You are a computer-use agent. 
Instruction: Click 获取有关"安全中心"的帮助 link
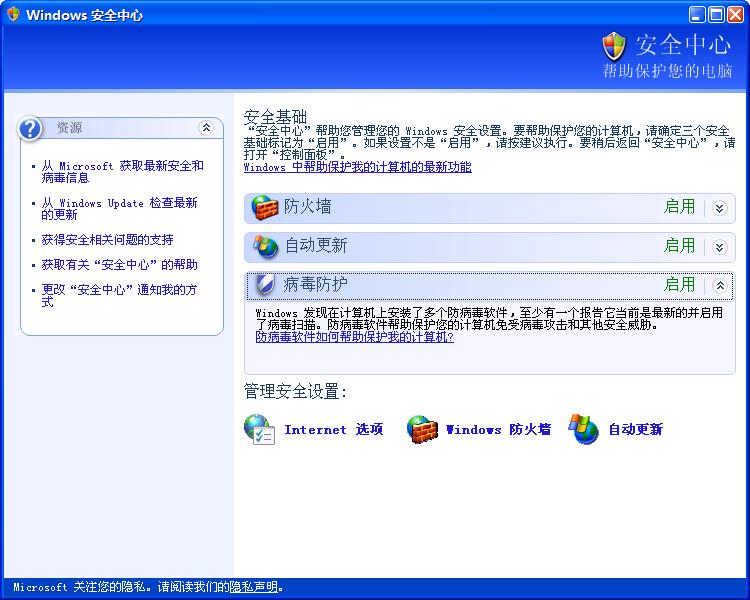tap(119, 265)
